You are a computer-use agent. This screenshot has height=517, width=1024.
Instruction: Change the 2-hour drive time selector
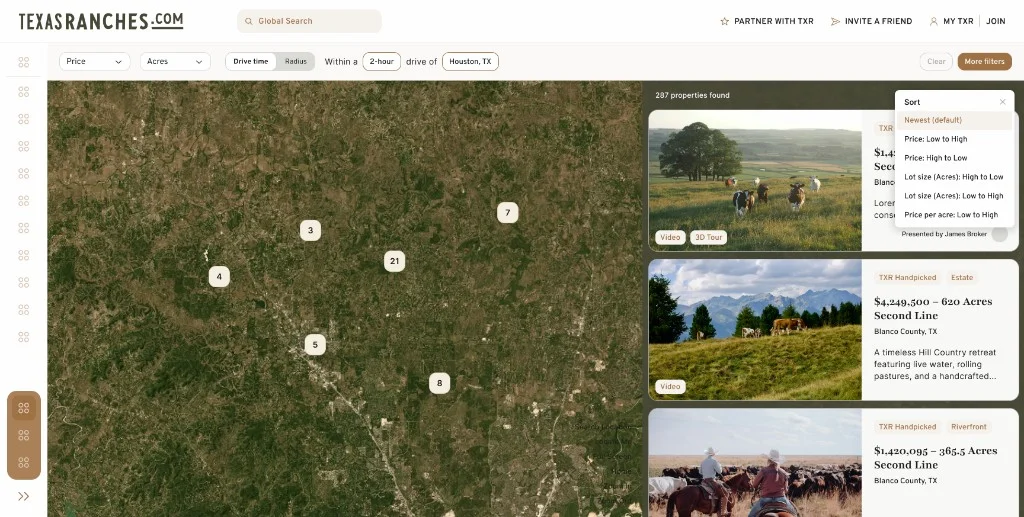pos(381,61)
